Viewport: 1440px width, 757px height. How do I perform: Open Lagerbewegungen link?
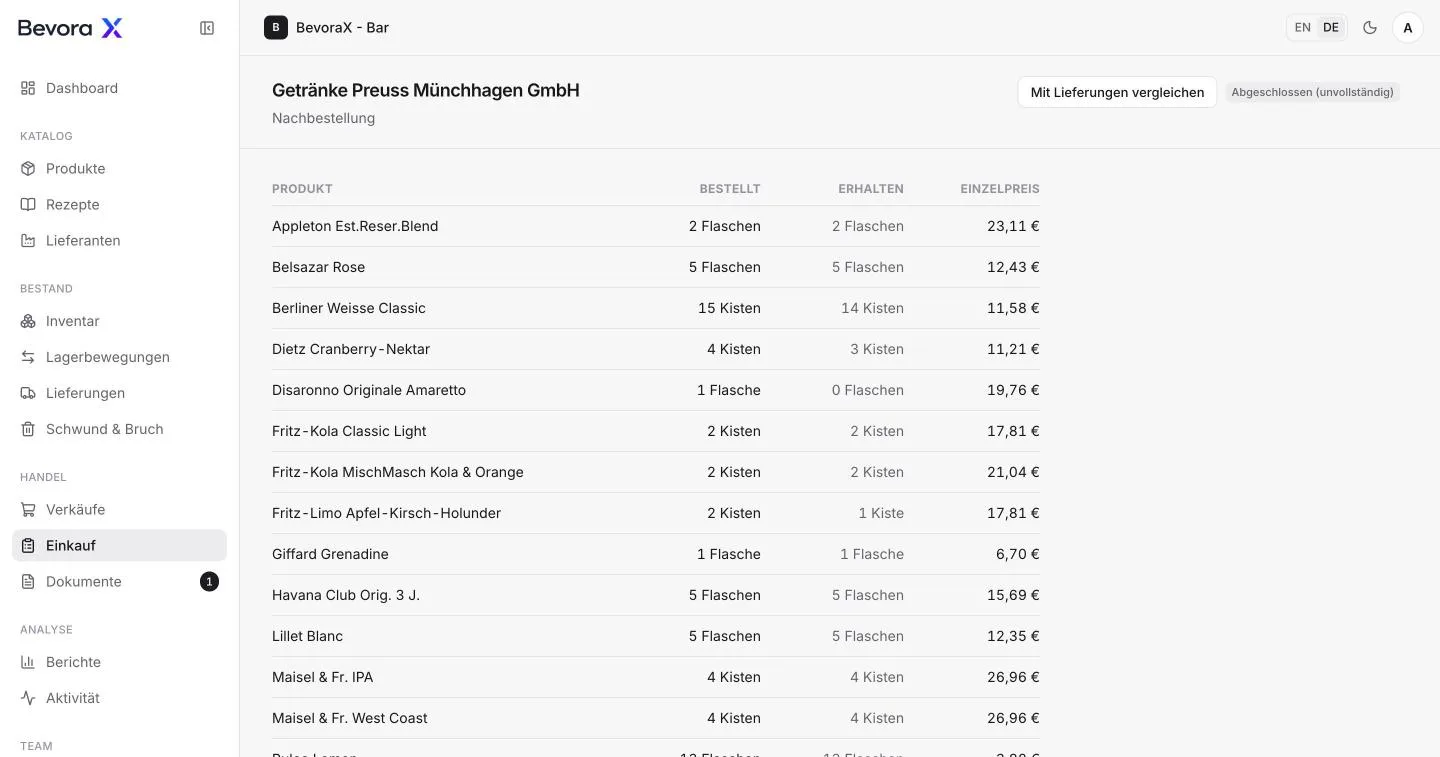pos(120,357)
